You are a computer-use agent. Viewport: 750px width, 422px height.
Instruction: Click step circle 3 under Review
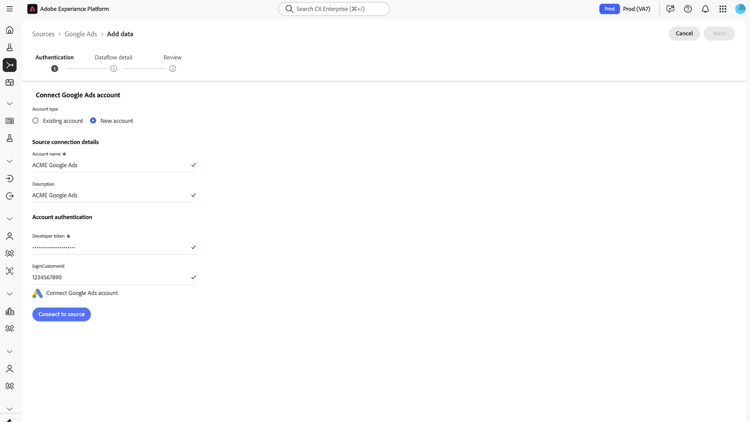coord(173,68)
